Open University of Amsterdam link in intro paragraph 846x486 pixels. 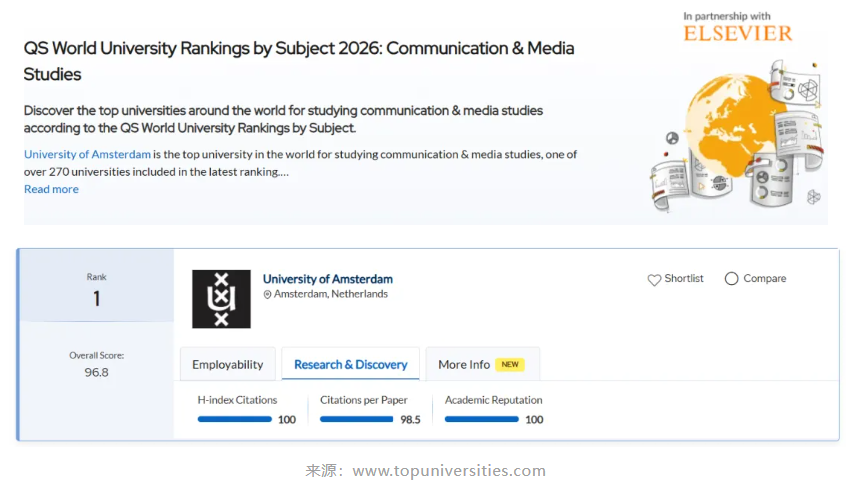point(87,155)
